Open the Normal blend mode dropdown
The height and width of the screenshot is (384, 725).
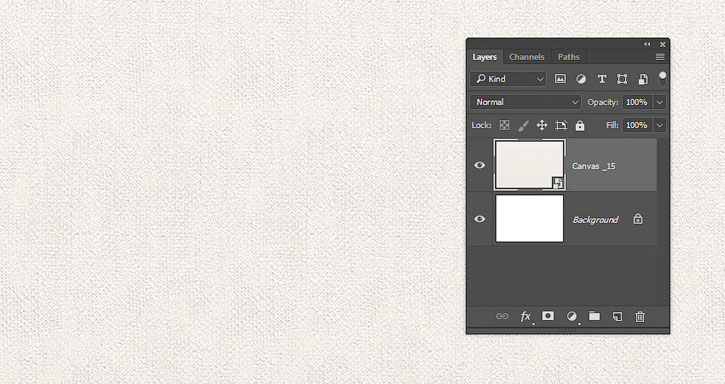[x=526, y=102]
